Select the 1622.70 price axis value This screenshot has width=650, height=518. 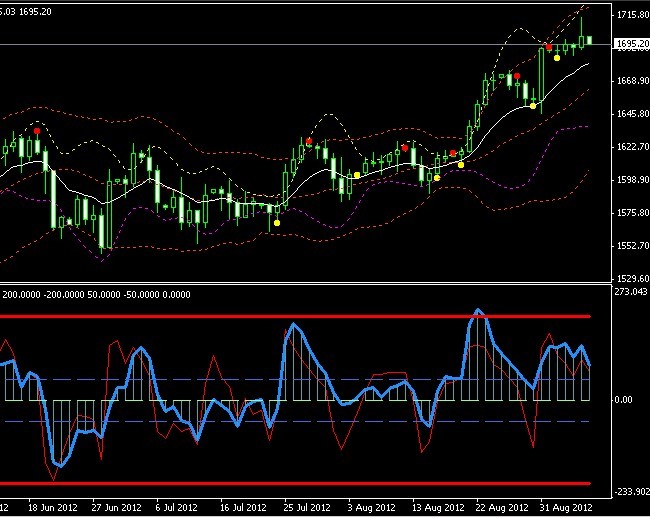point(633,147)
